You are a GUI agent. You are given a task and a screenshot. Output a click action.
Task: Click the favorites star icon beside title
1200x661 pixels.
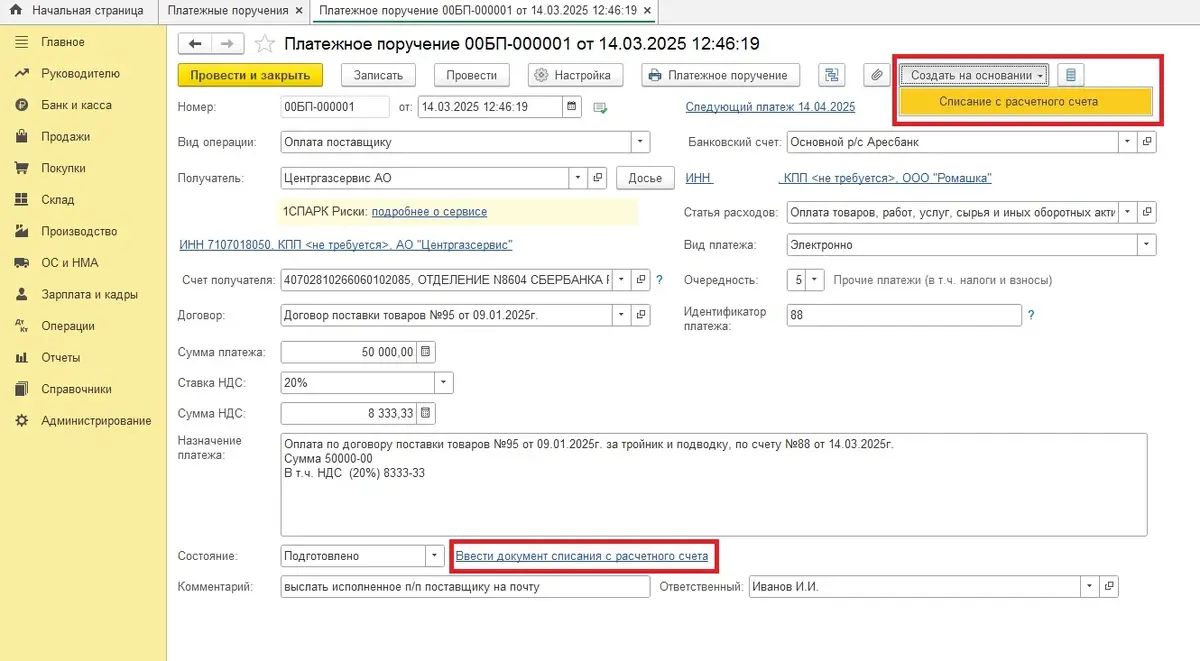pyautogui.click(x=264, y=44)
